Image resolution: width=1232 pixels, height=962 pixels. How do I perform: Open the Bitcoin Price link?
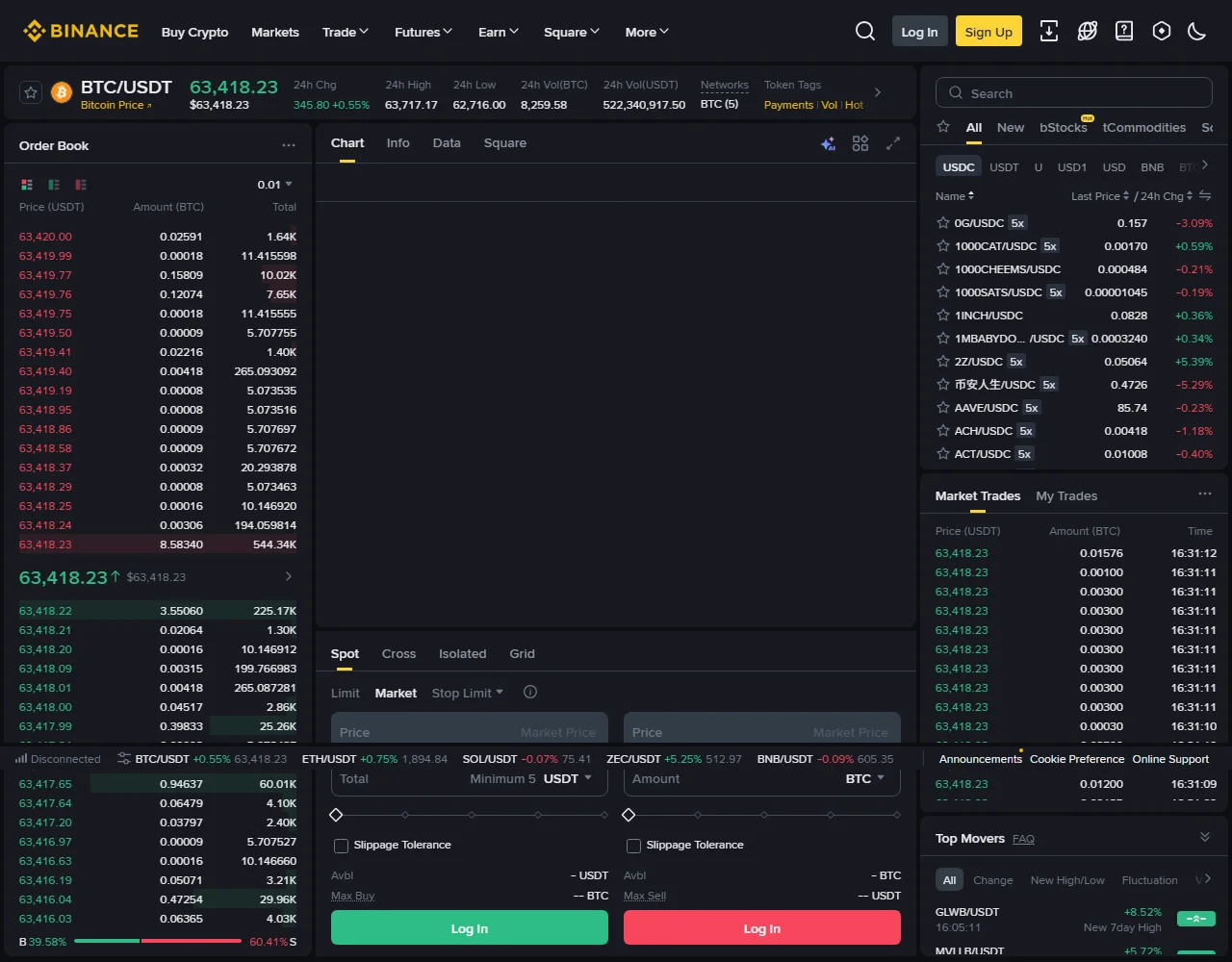point(115,105)
